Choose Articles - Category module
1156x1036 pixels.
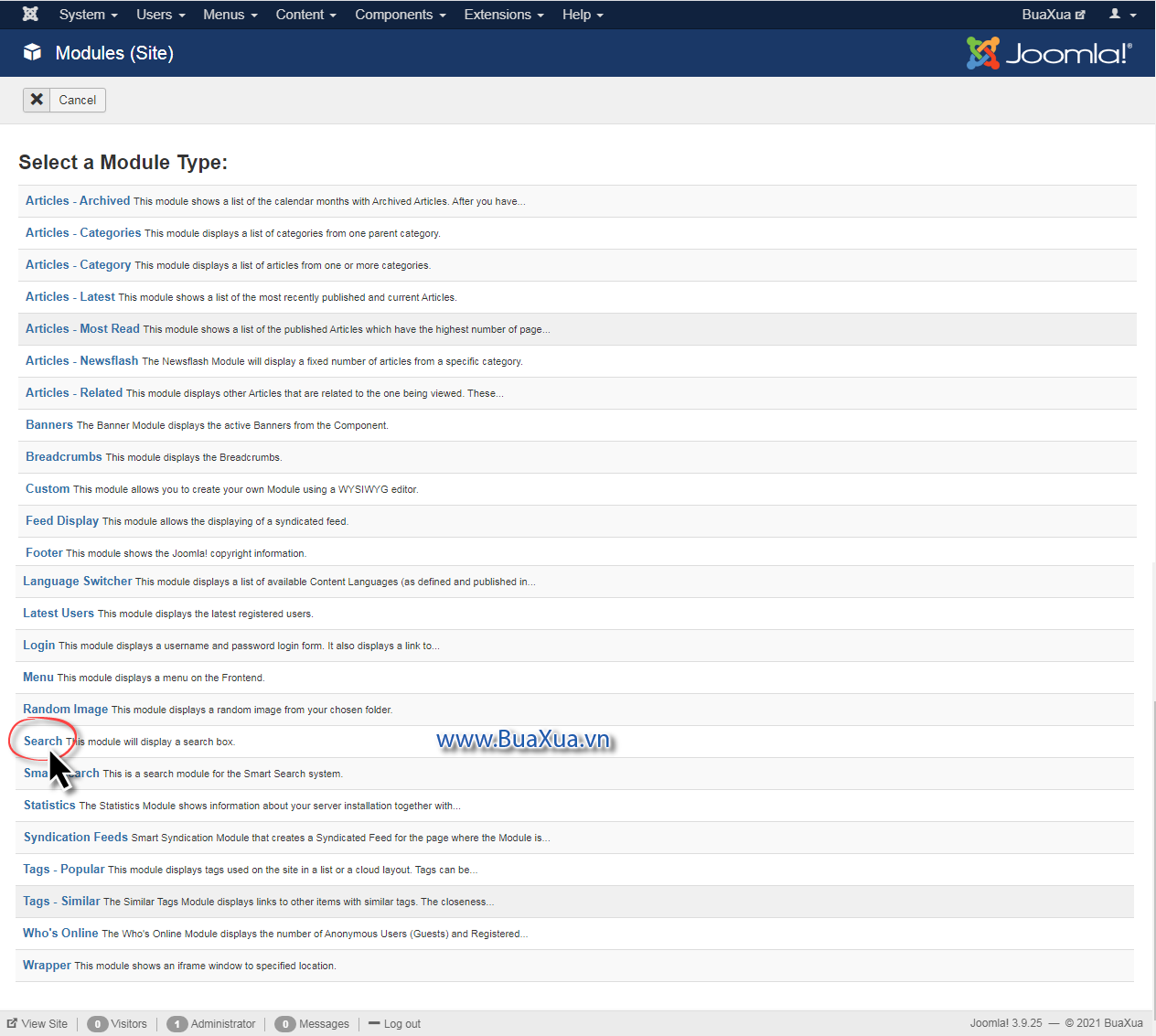pos(79,264)
